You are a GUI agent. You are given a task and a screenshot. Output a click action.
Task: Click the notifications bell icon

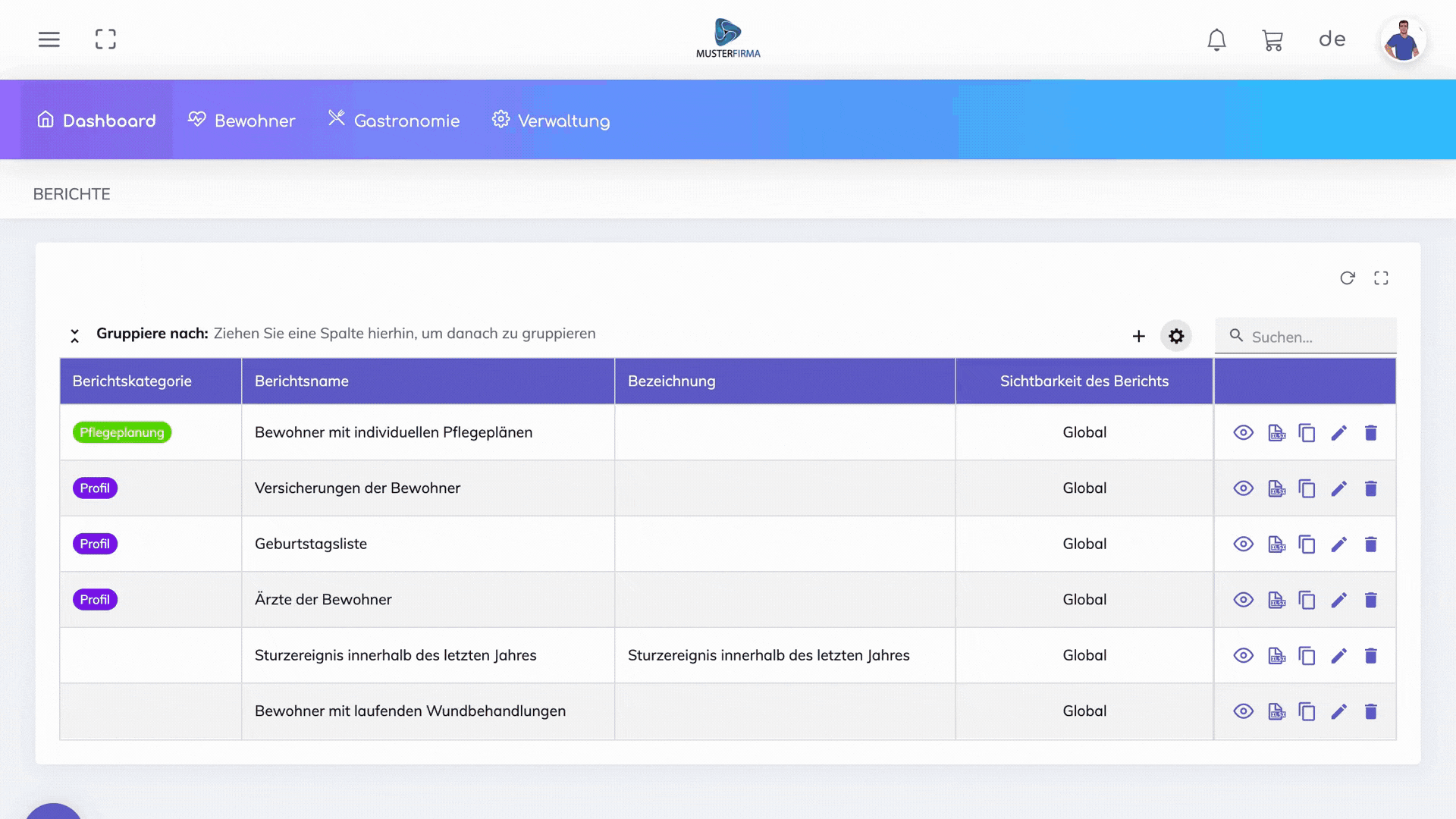coord(1216,39)
